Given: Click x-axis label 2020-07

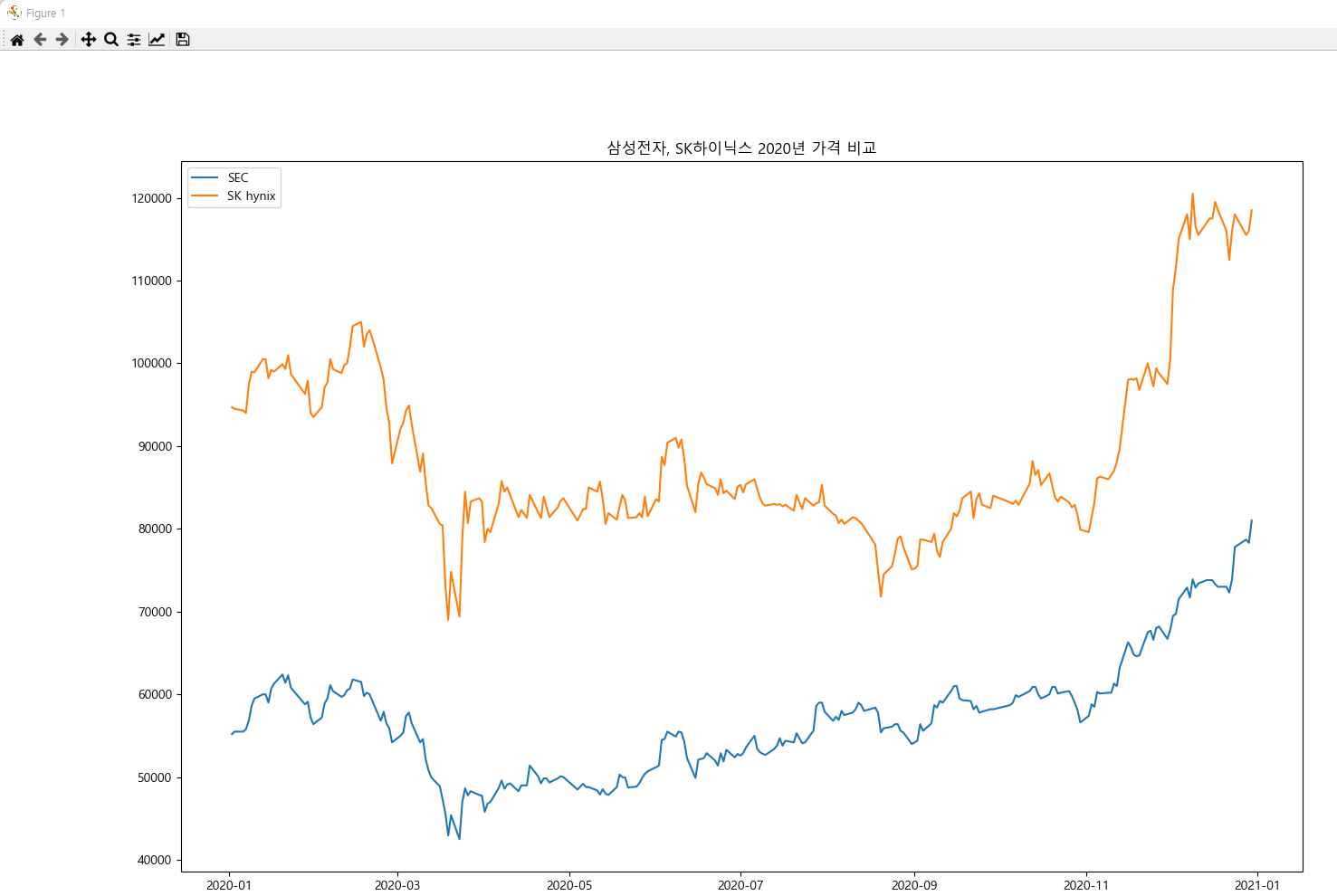Looking at the screenshot, I should point(740,885).
